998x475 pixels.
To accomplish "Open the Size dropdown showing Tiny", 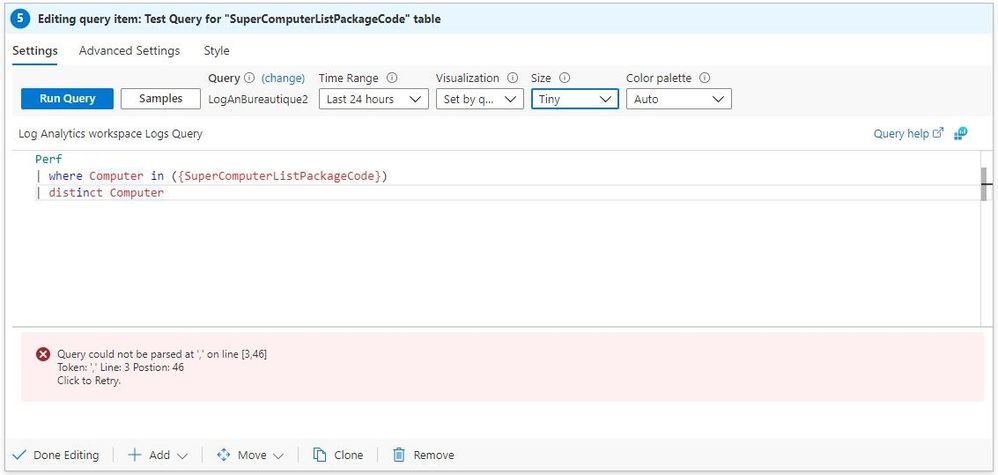I will 575,99.
